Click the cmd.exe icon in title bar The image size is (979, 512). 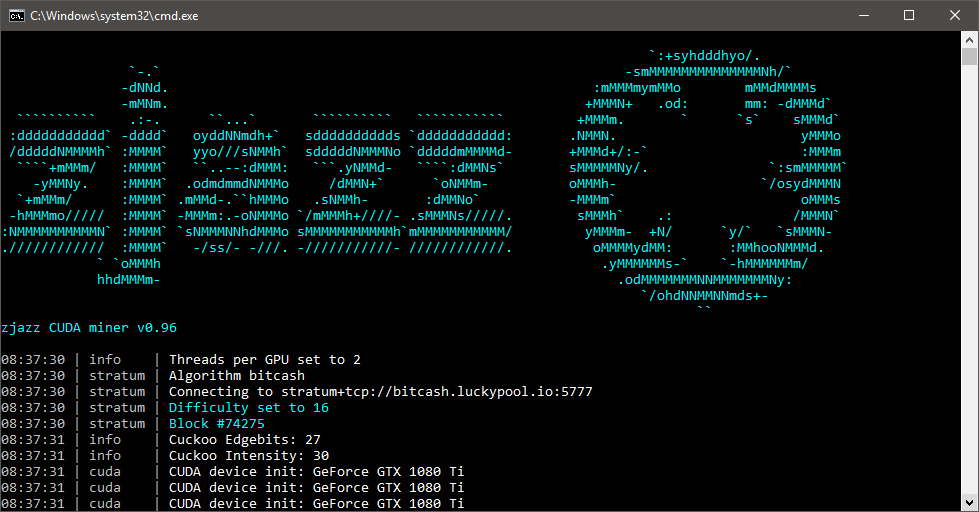[x=16, y=16]
